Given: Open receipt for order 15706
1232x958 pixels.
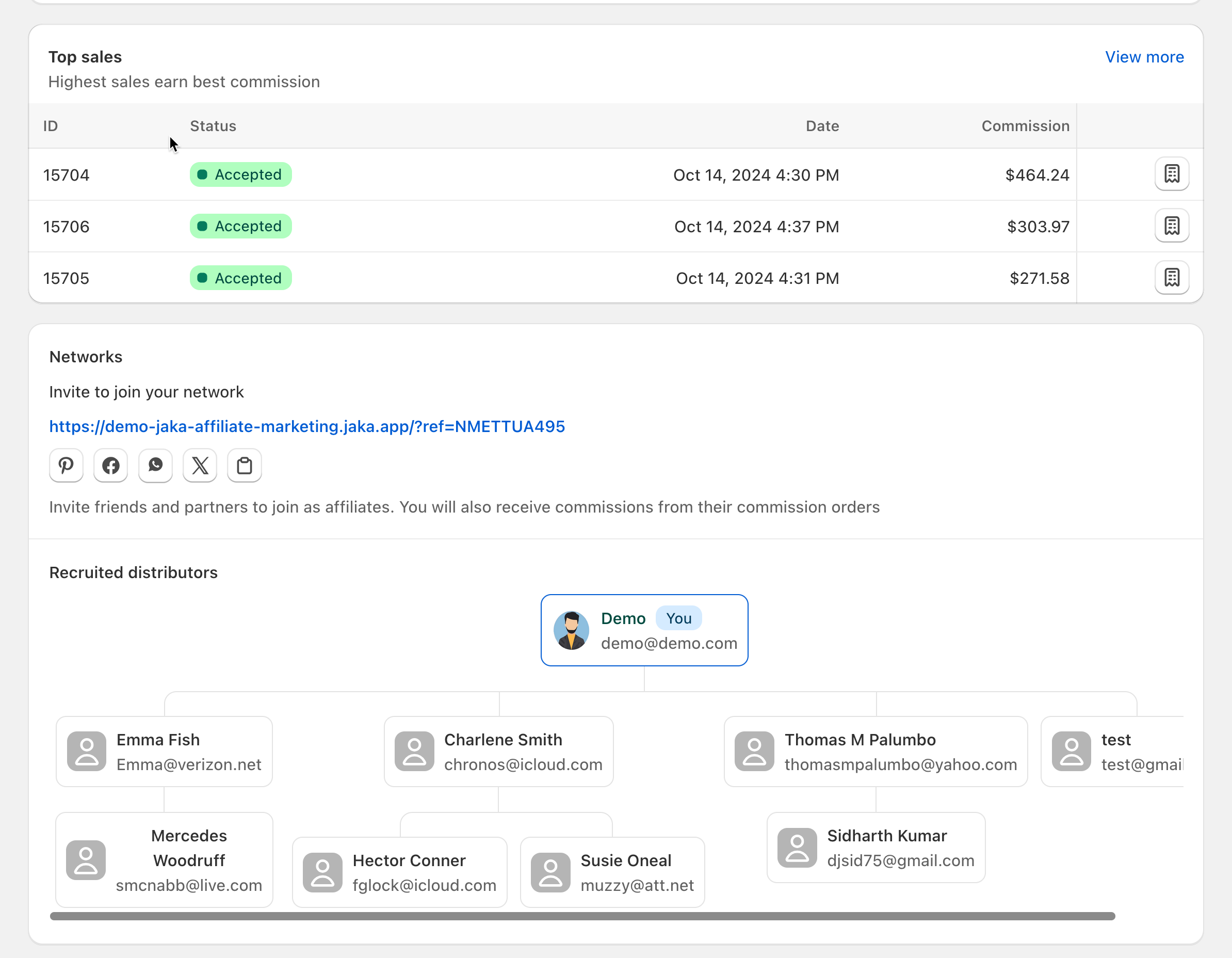Looking at the screenshot, I should [1172, 226].
